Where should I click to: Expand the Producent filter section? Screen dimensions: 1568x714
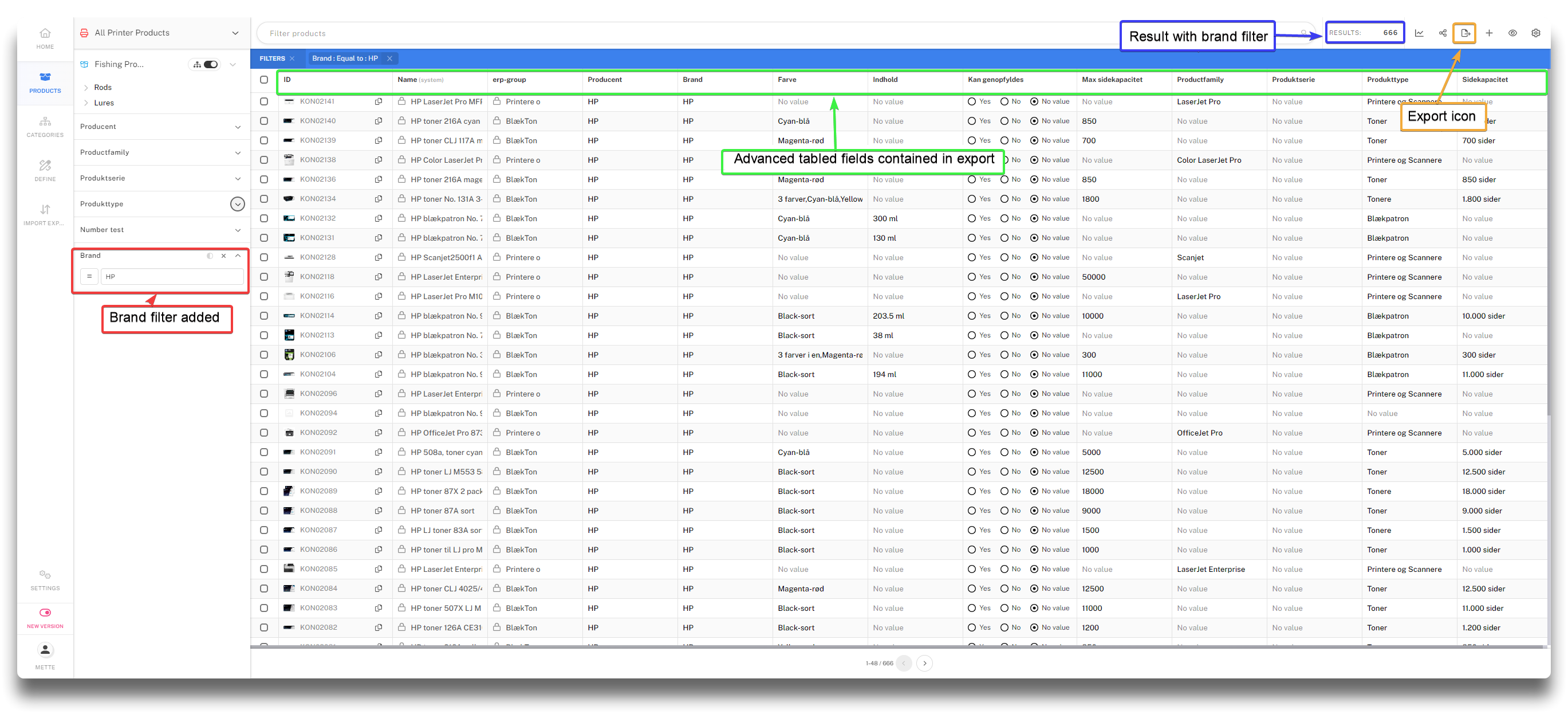coord(238,127)
